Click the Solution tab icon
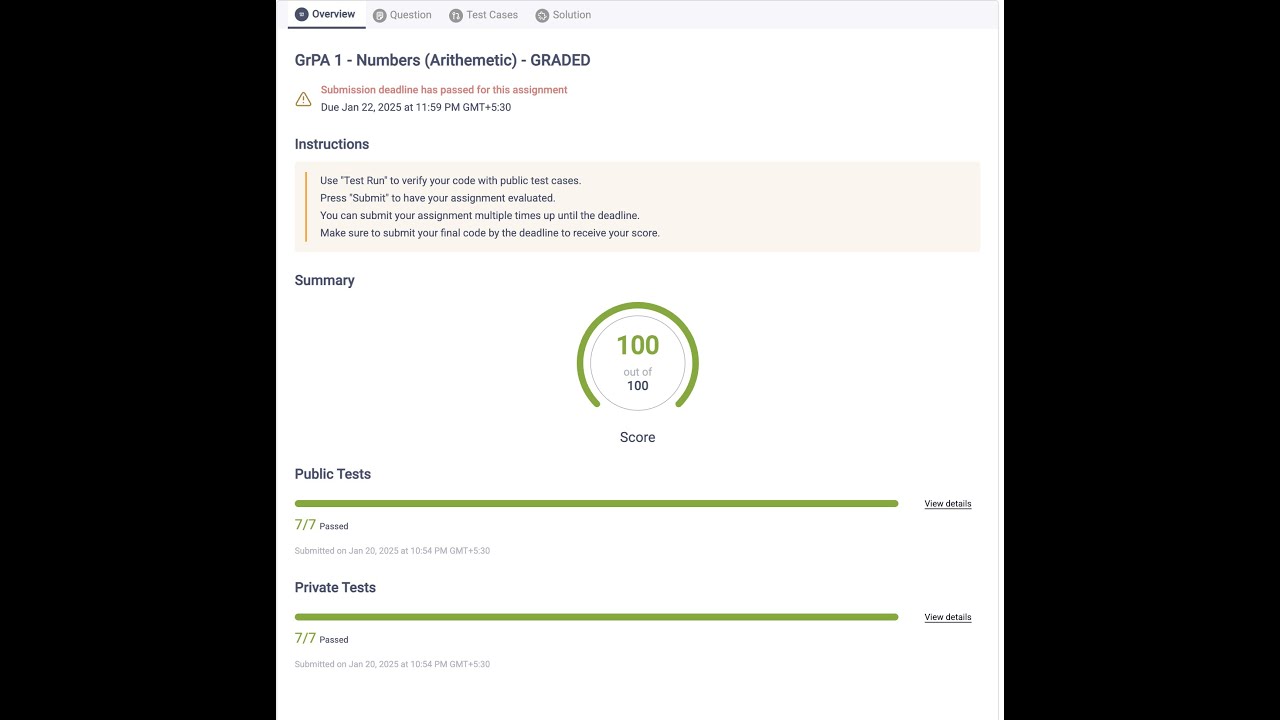Screen dimensions: 1280x720 coord(542,15)
